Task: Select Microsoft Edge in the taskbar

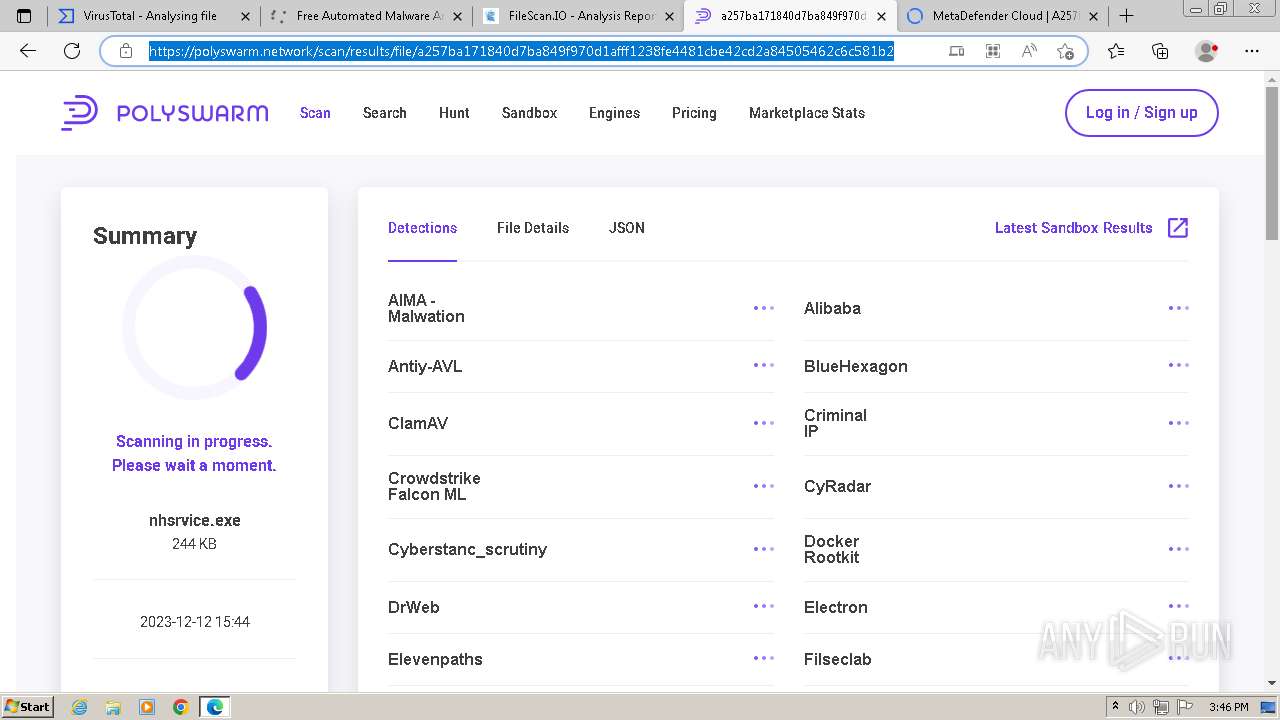Action: click(x=215, y=707)
